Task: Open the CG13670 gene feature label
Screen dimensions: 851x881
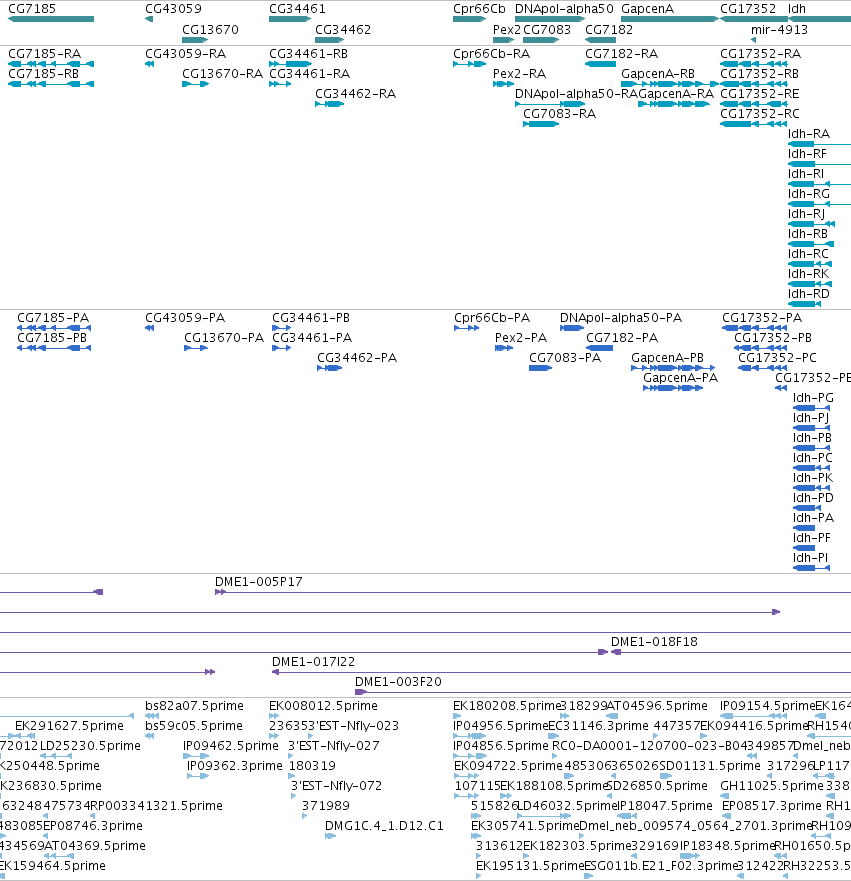Action: click(210, 29)
